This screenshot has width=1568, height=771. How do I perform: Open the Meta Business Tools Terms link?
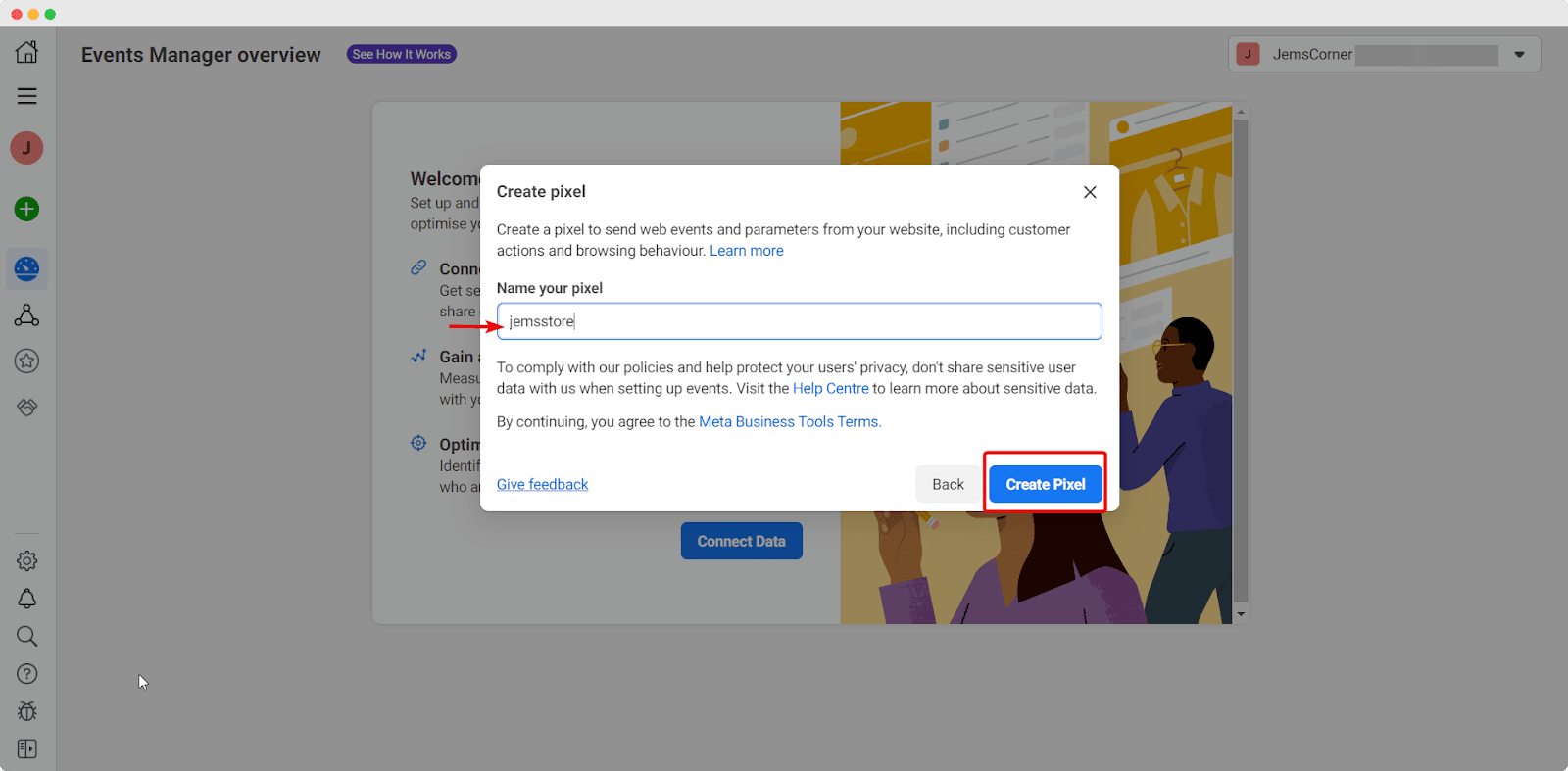[x=790, y=421]
